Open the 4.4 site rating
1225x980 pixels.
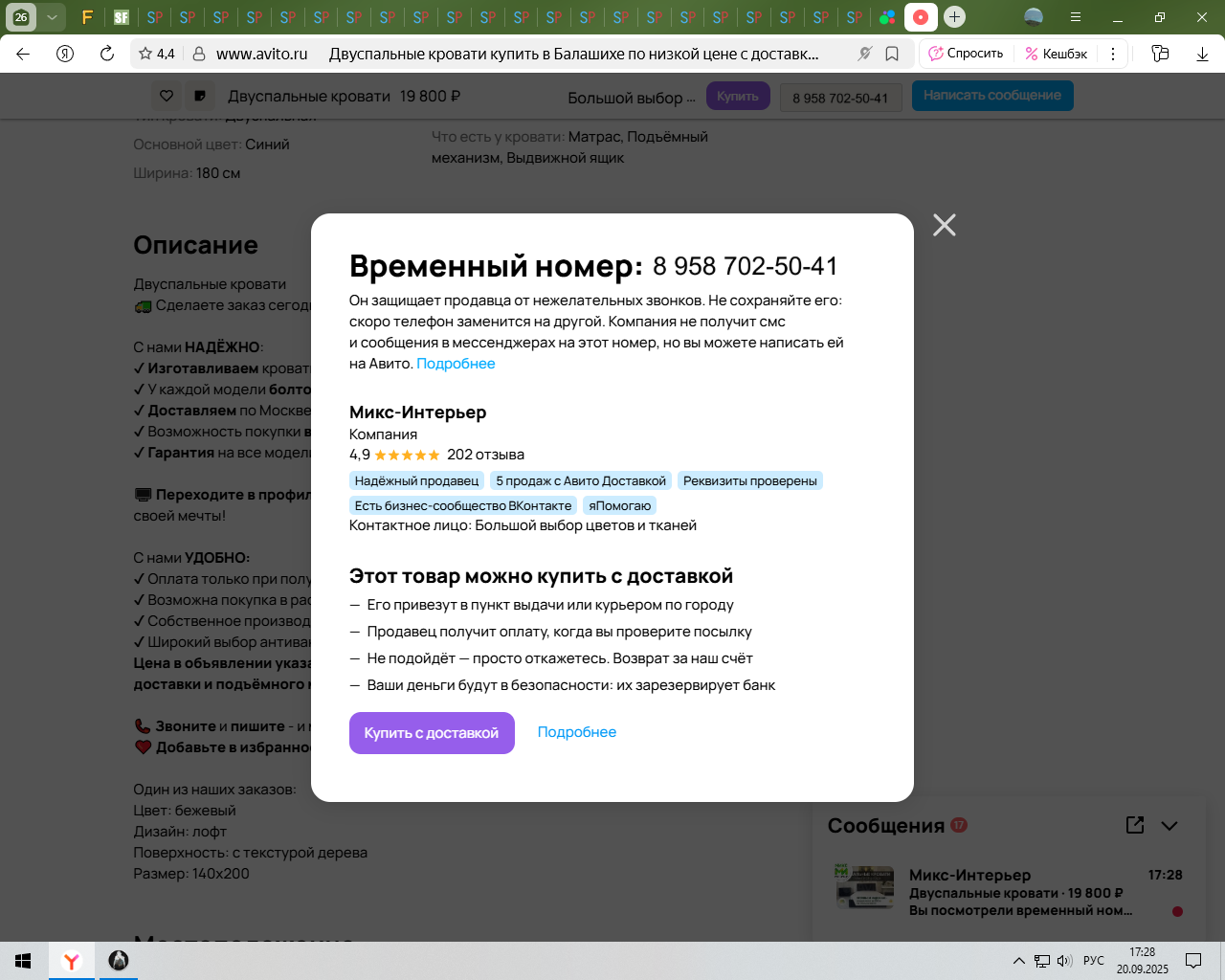157,54
